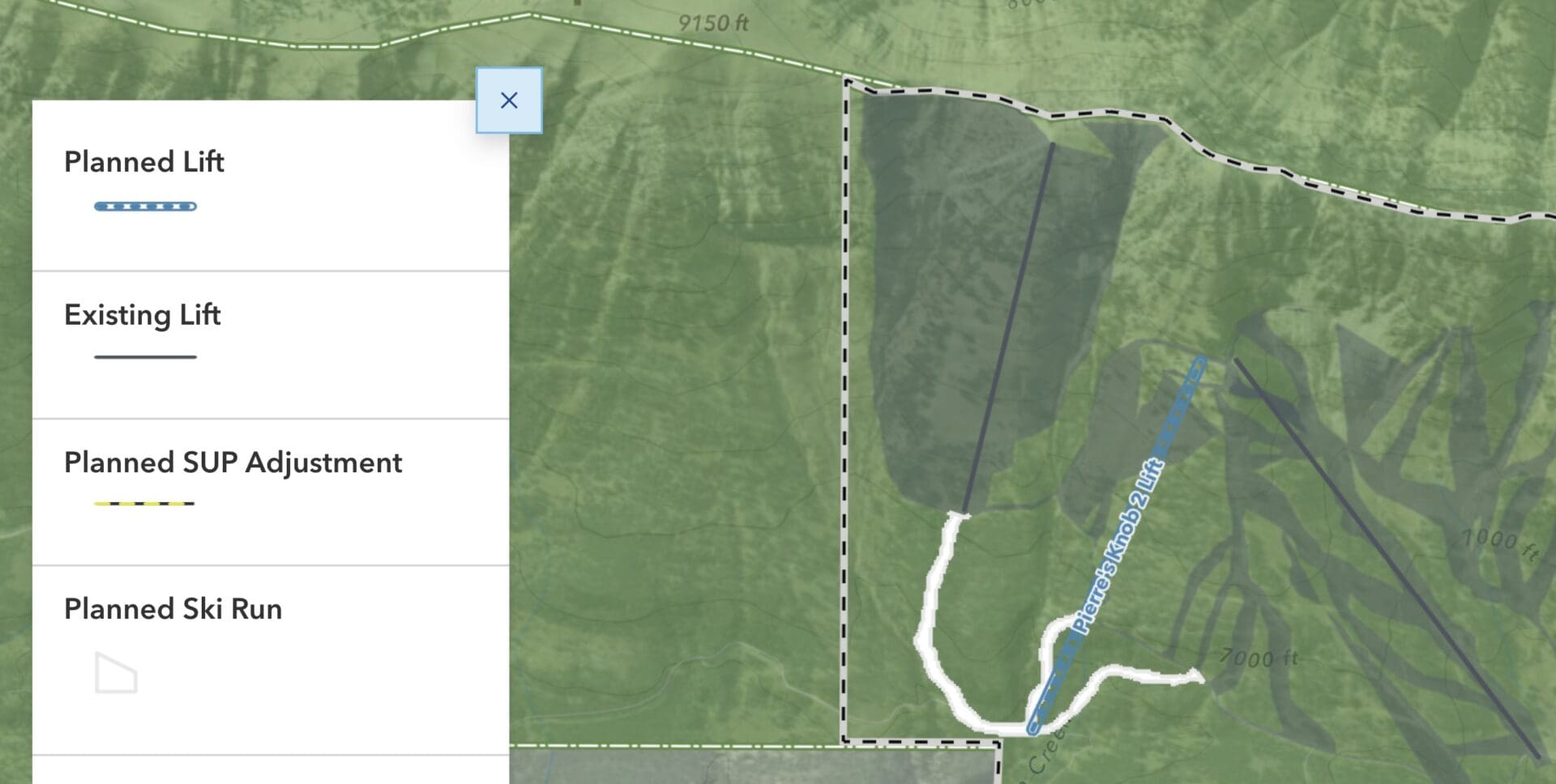Click the 7000 ft contour label
Image resolution: width=1556 pixels, height=784 pixels.
click(x=1259, y=658)
